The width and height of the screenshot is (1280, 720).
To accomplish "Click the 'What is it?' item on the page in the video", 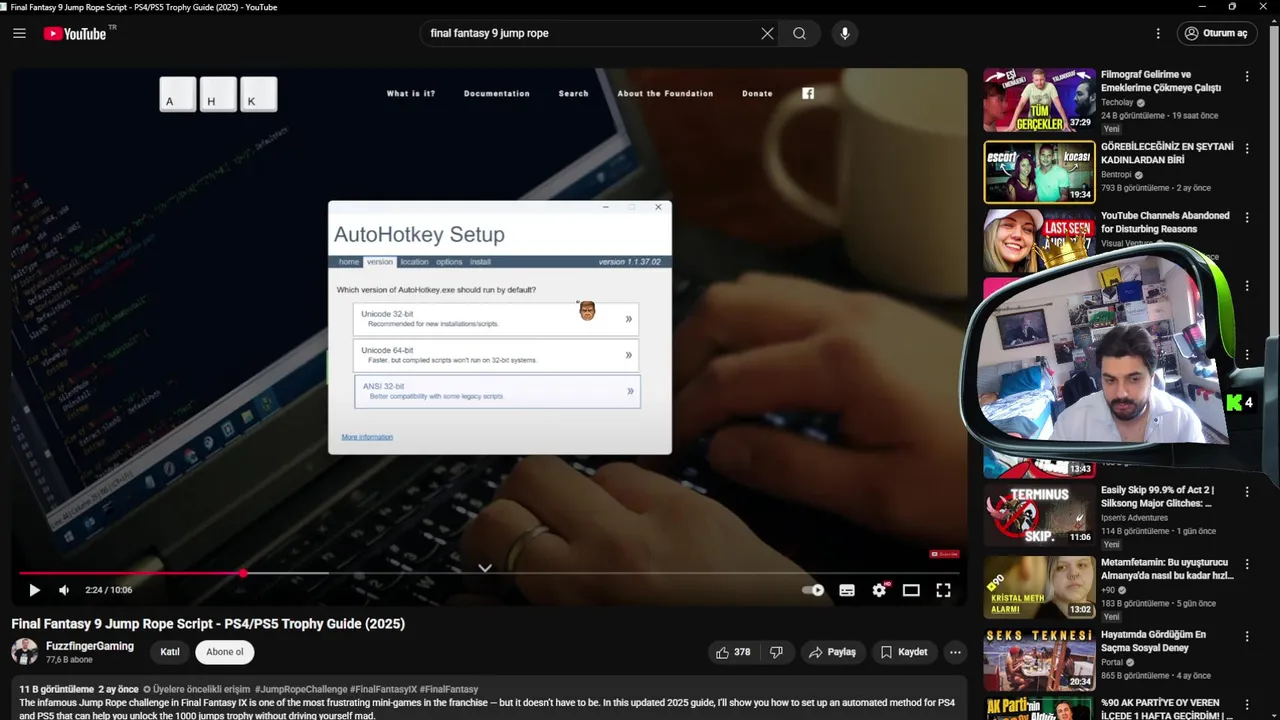I will 411,93.
